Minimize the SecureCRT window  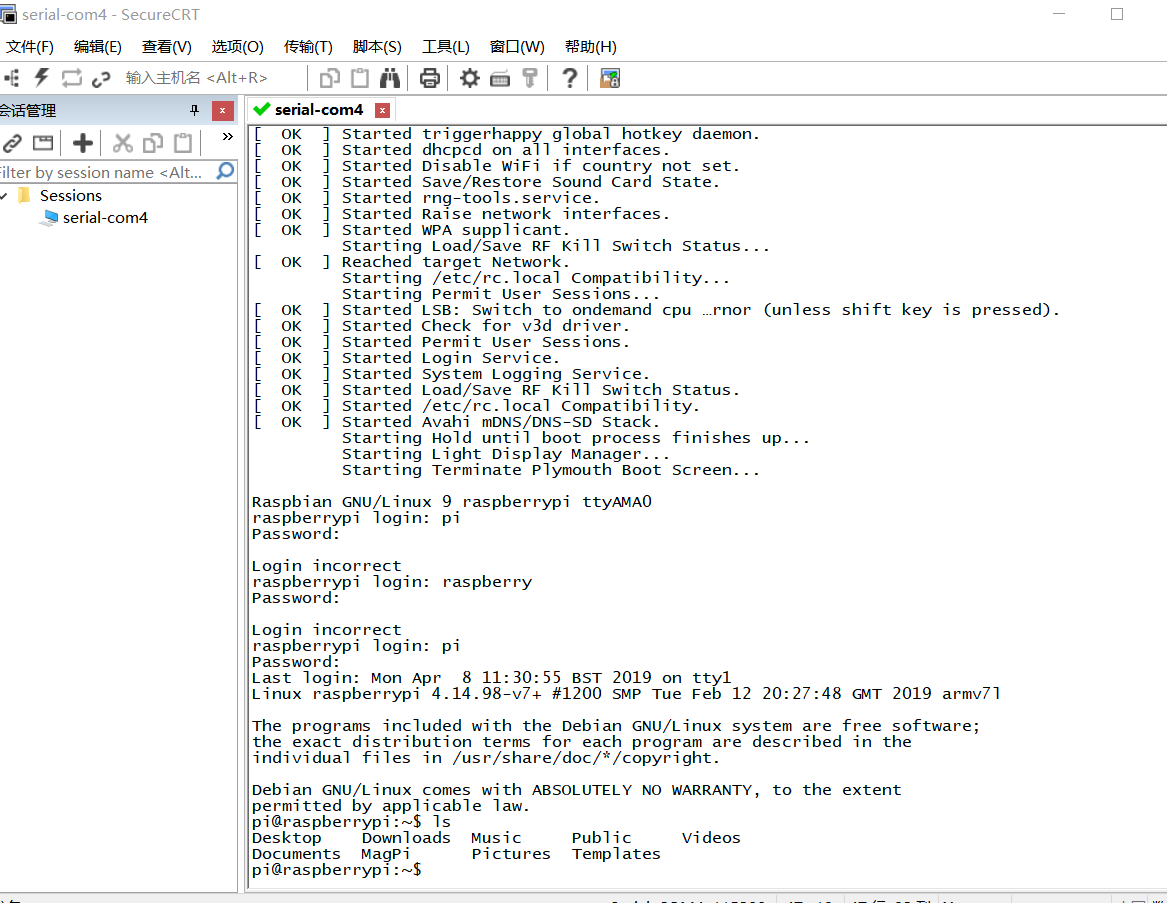1060,14
